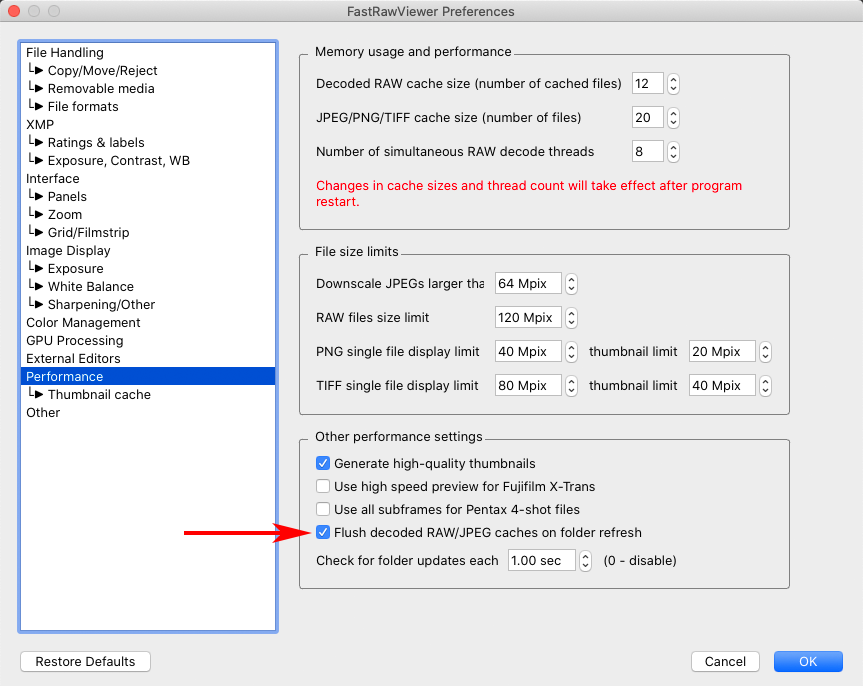Click stepper for TIFF single file display limit

[571, 386]
